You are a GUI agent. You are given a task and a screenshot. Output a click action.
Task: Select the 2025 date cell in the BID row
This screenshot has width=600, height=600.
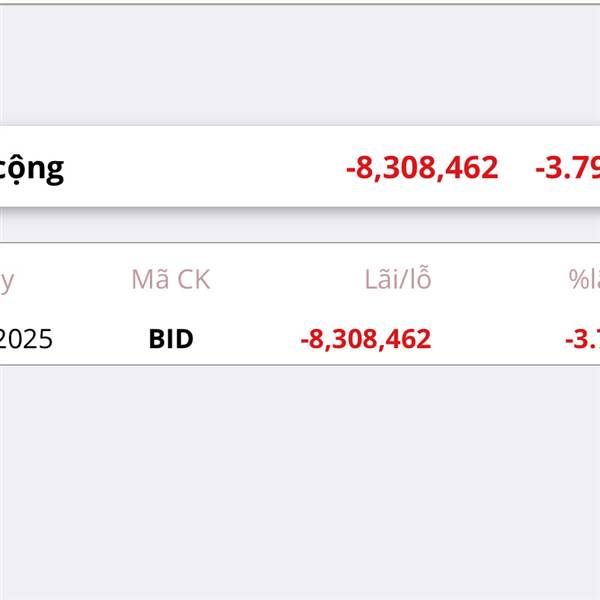pos(26,339)
